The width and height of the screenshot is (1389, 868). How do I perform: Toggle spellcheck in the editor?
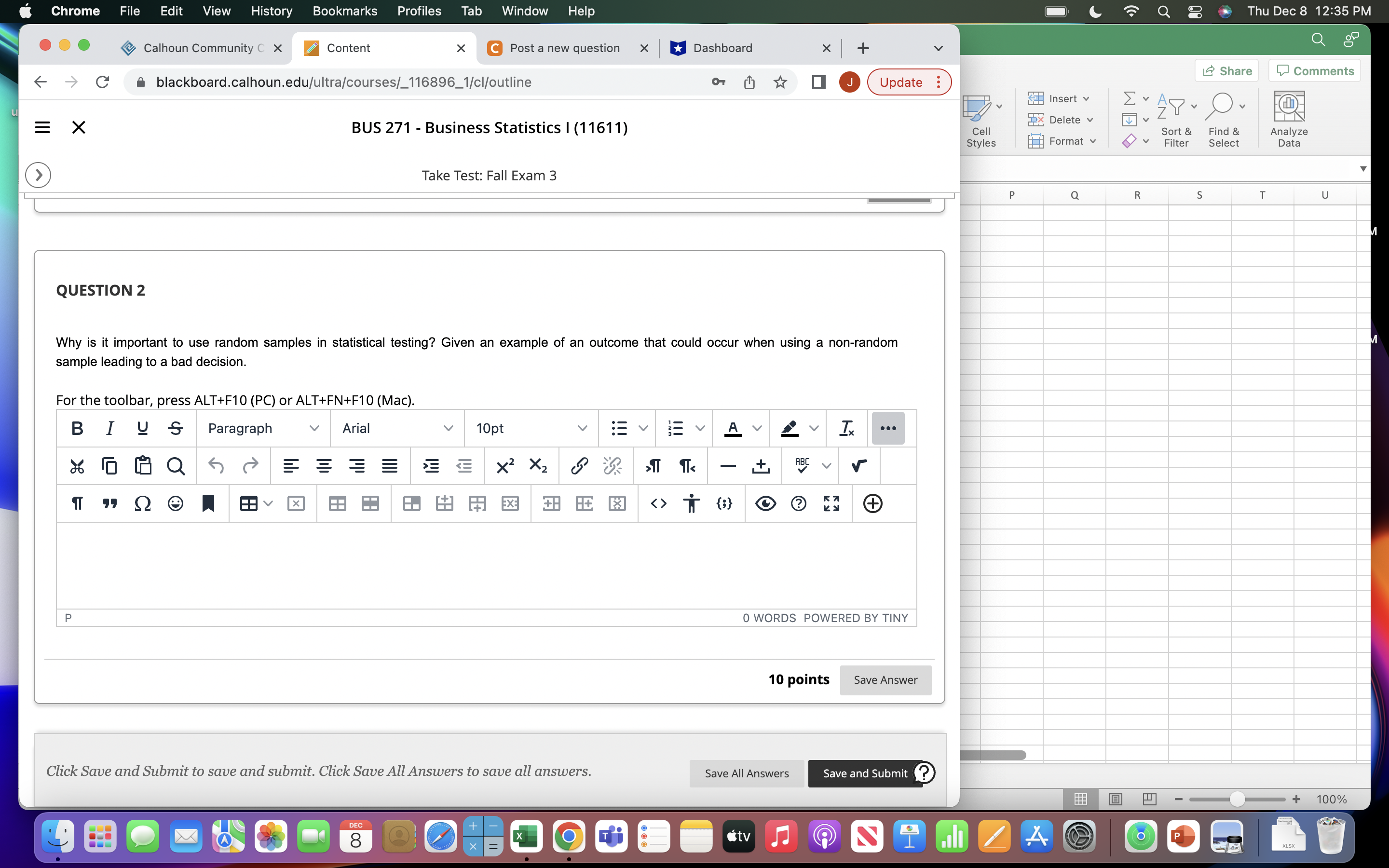(x=803, y=465)
